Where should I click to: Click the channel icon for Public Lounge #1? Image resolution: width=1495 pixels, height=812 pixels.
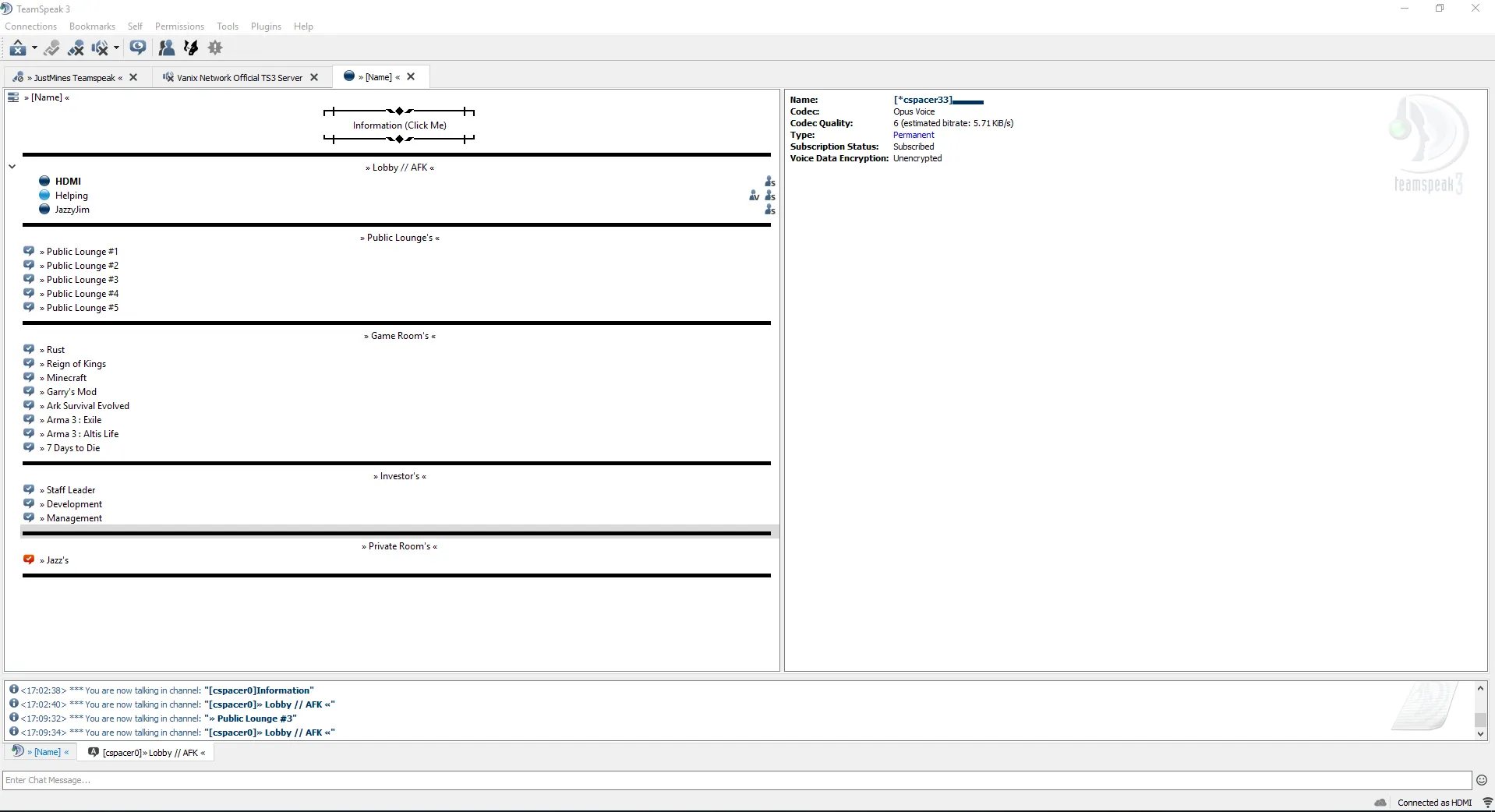coord(29,252)
